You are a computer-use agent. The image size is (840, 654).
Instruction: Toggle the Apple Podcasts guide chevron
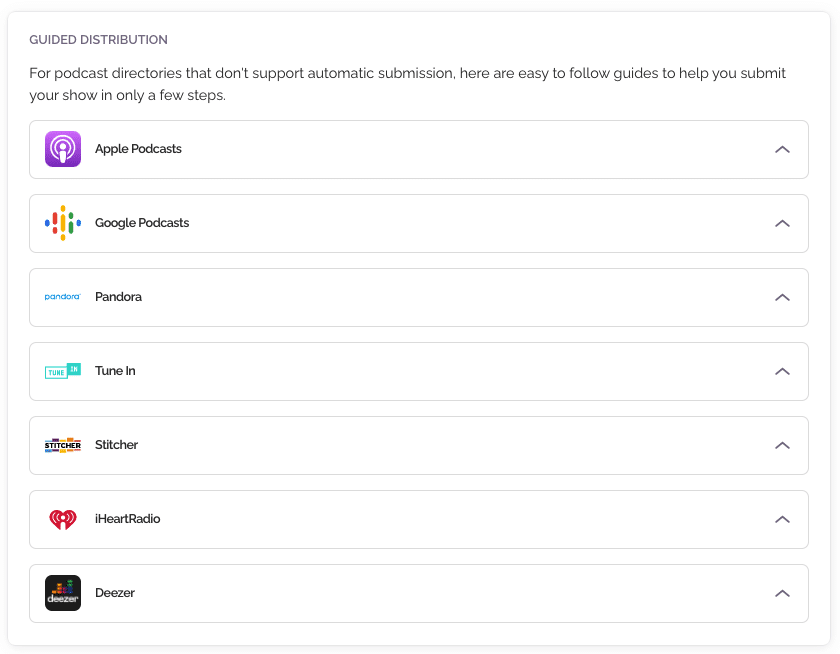point(782,149)
